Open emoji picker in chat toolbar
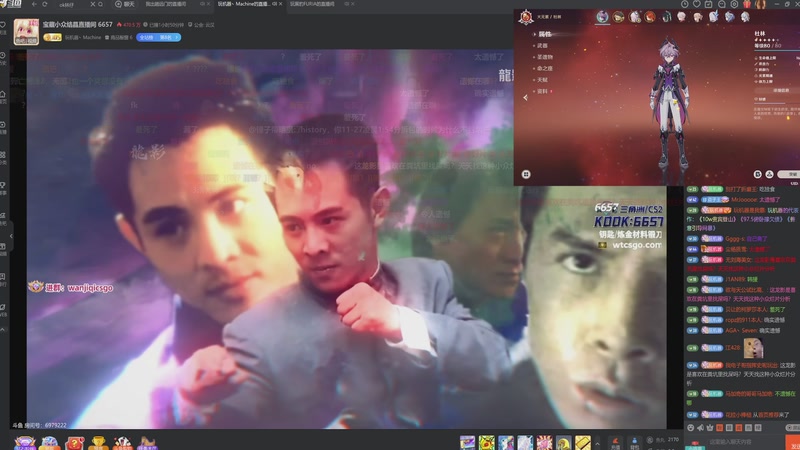The image size is (800, 450). [691, 428]
